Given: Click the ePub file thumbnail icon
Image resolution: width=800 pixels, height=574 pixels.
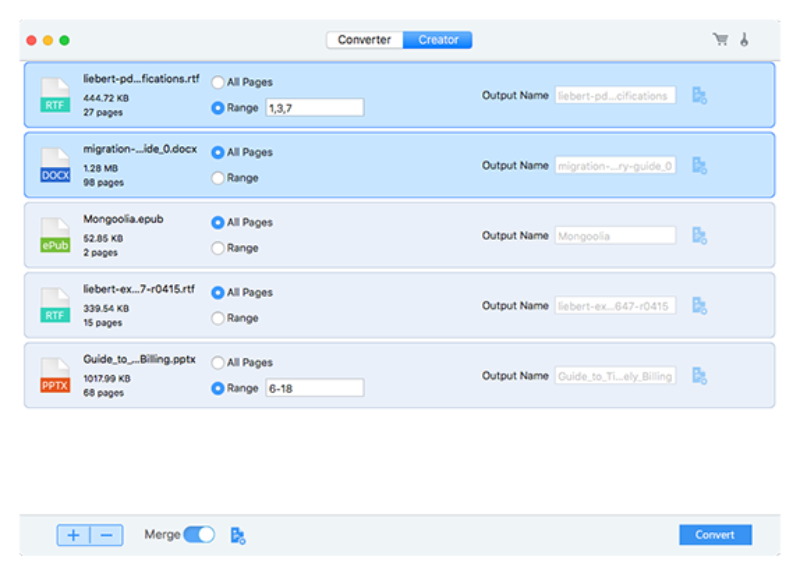Looking at the screenshot, I should coord(55,236).
